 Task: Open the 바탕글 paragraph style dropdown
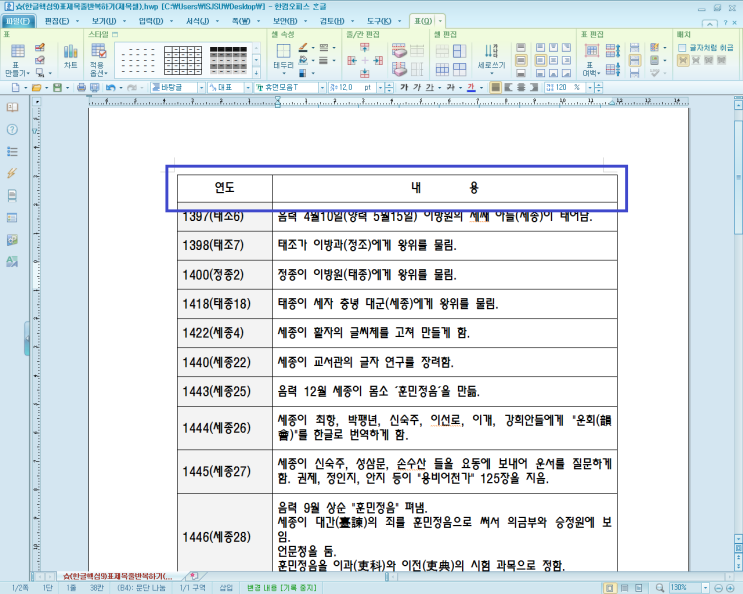(201, 88)
